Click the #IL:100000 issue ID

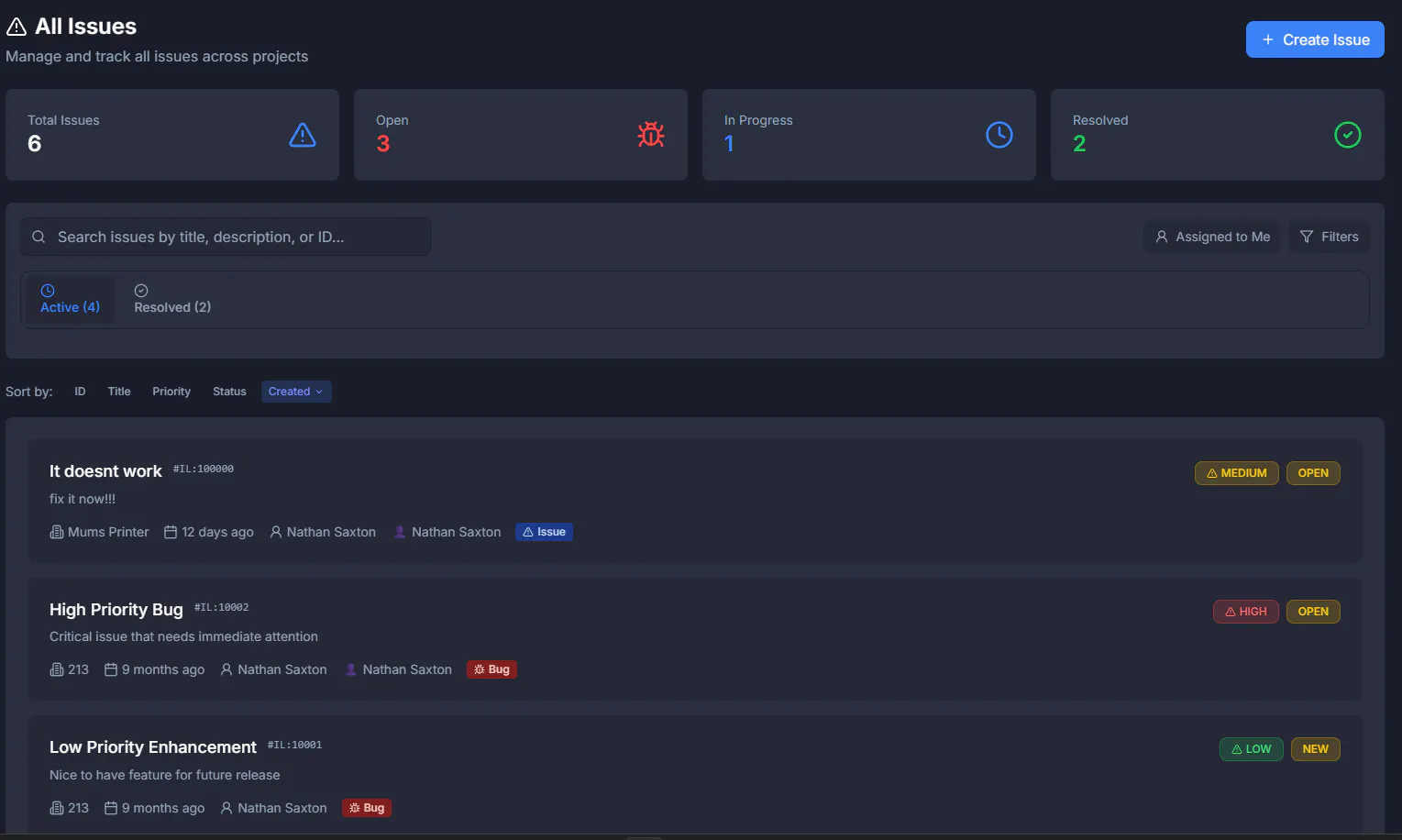(204, 469)
